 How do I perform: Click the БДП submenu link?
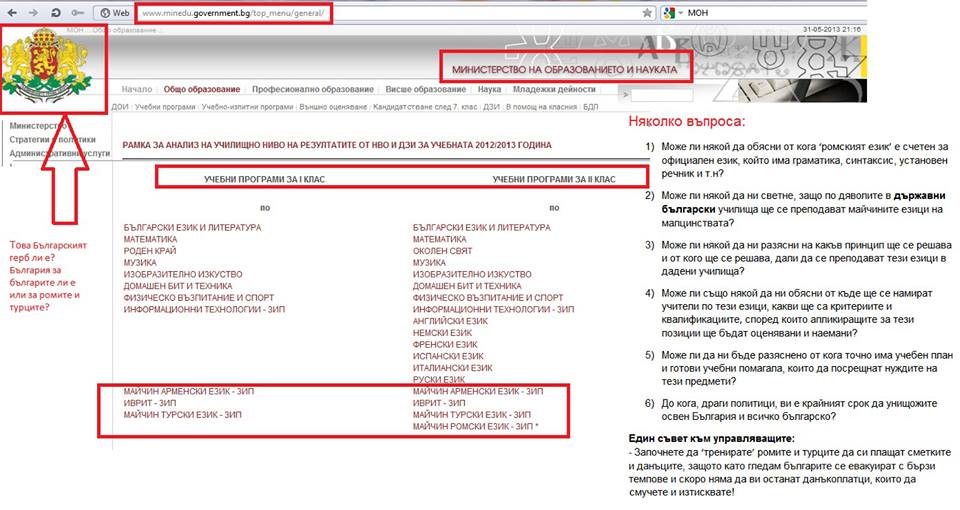coord(590,107)
